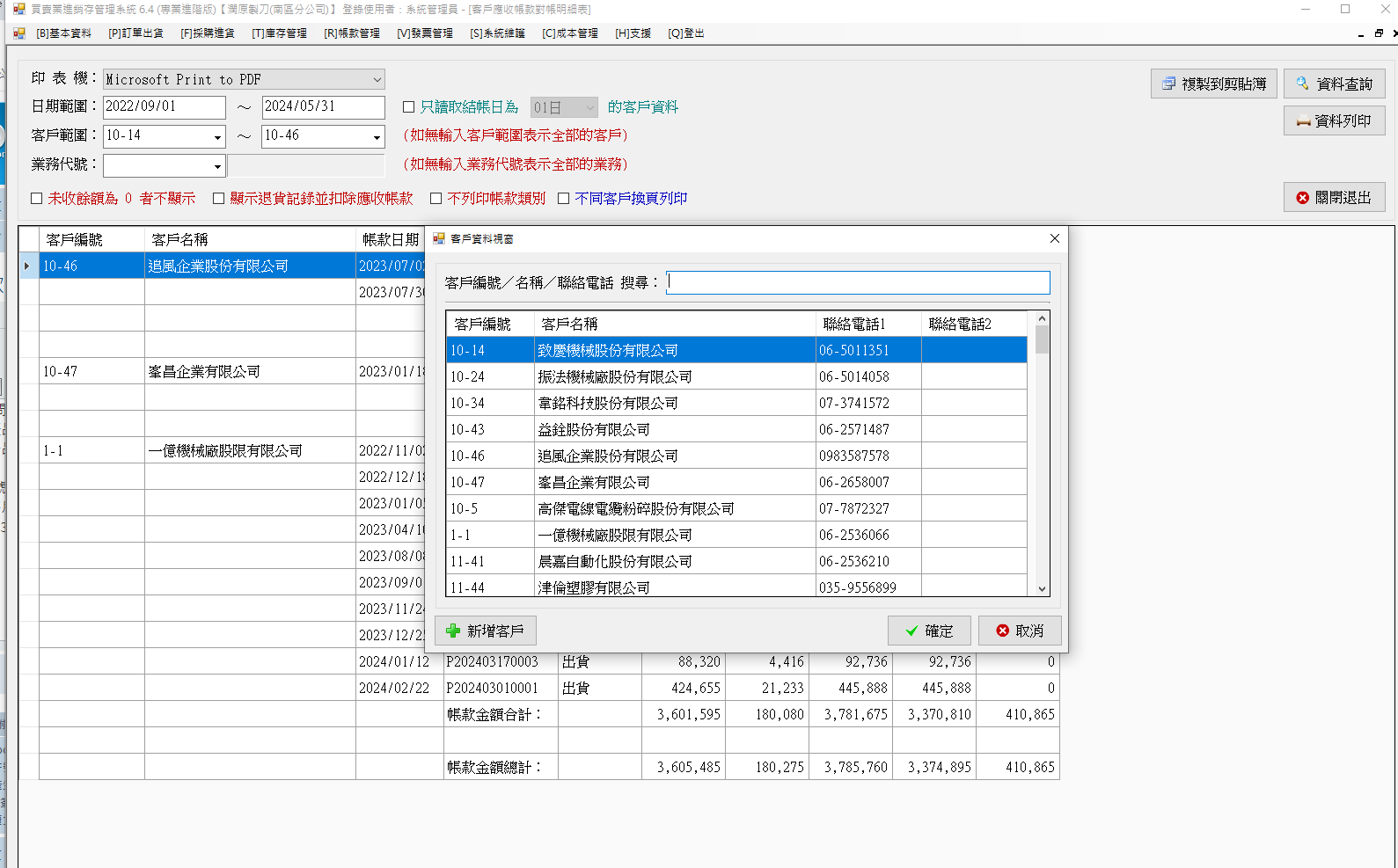The width and height of the screenshot is (1398, 868).
Task: Click the 確定 button
Action: click(x=929, y=631)
